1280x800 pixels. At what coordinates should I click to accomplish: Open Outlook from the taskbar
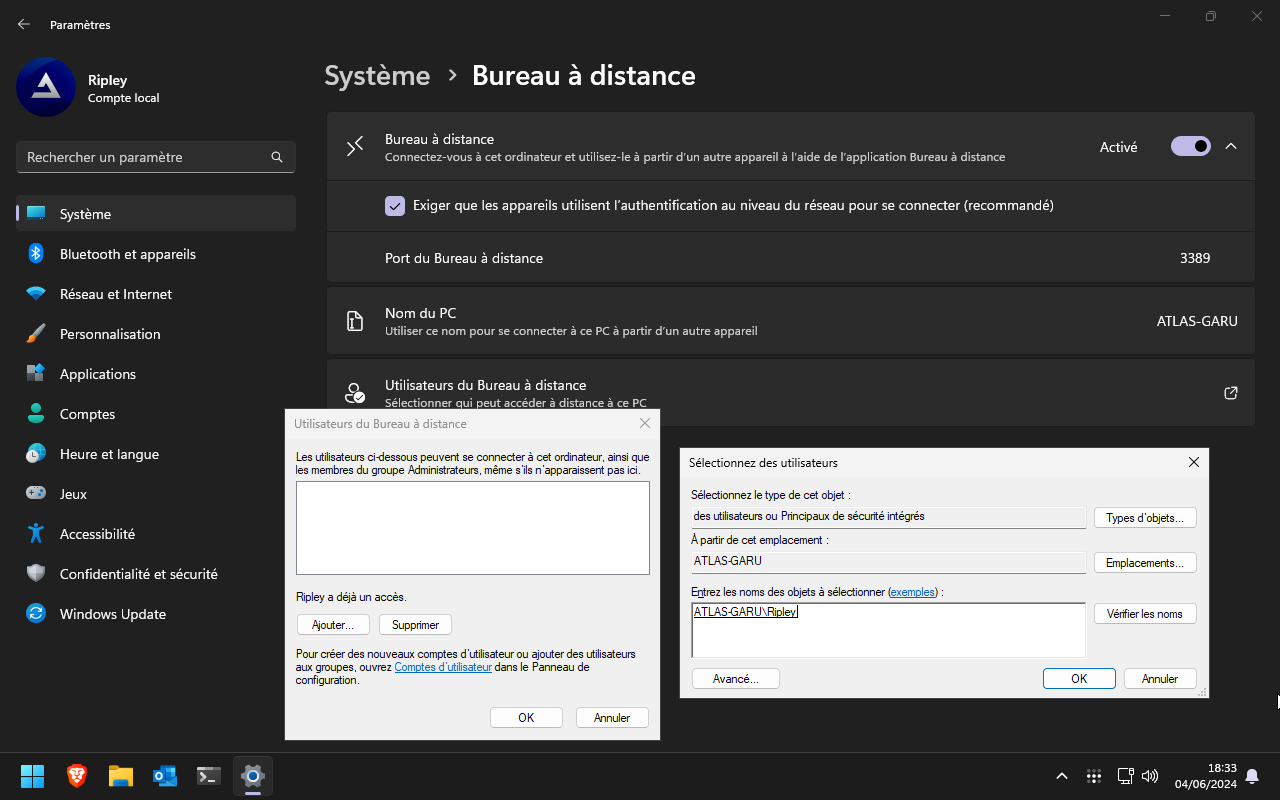click(x=165, y=776)
